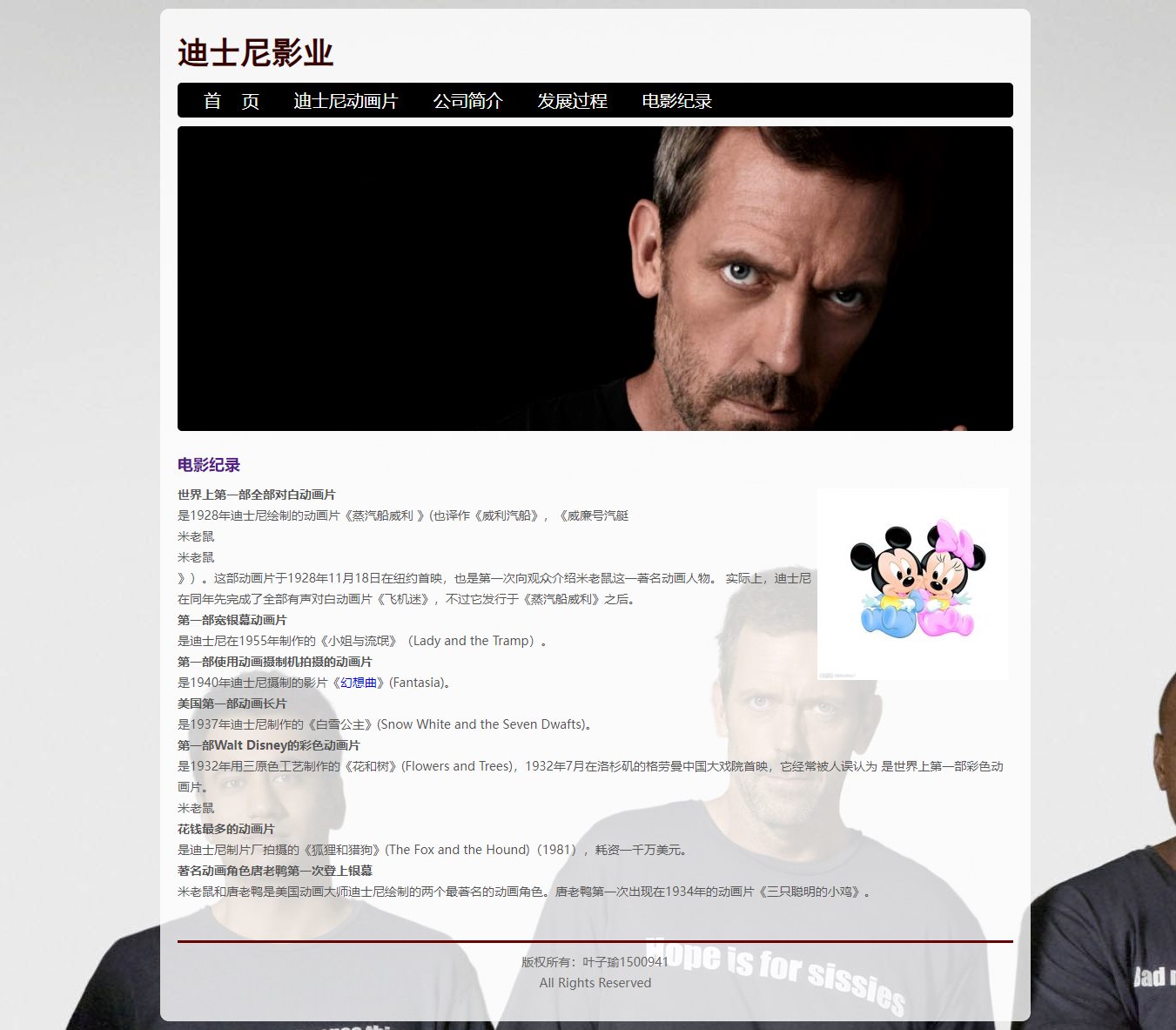Click the Mickey and Minnie baby image

(913, 583)
